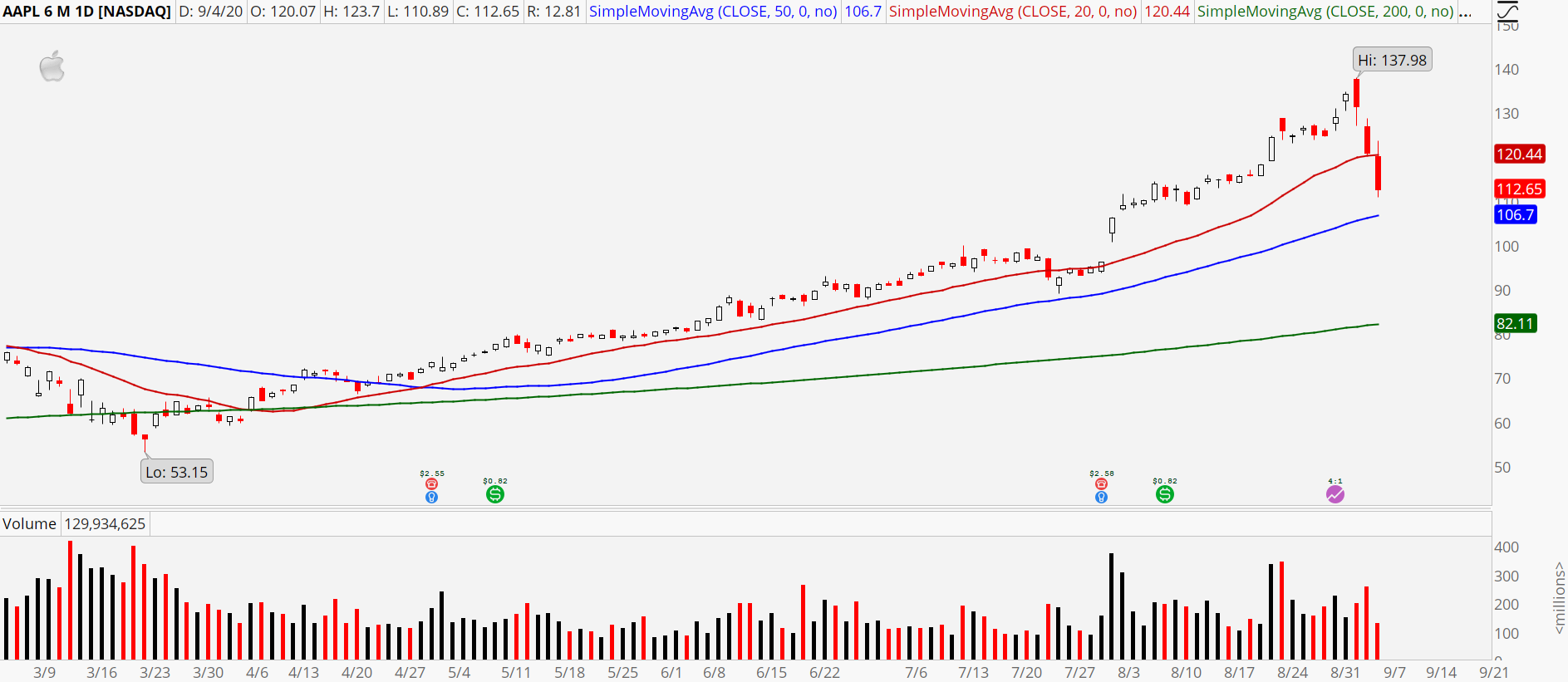
Task: Click the Volume study label
Action: point(29,524)
